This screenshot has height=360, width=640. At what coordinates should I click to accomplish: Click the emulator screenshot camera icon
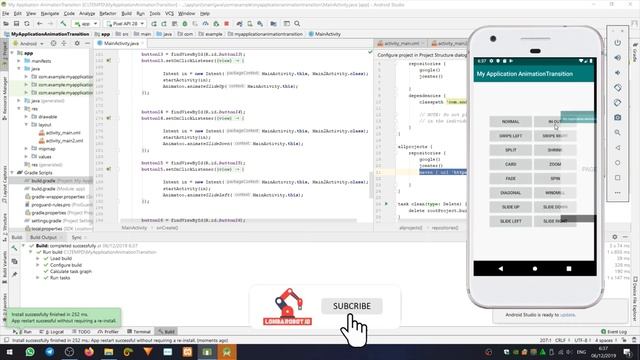click(618, 118)
